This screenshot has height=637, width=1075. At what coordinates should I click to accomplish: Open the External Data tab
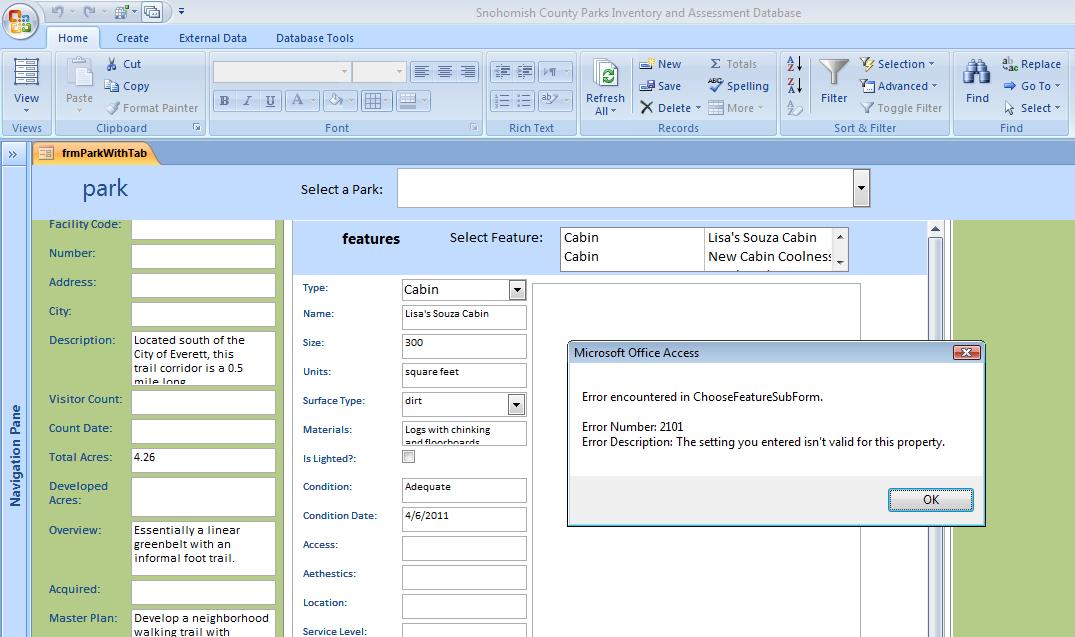[213, 38]
